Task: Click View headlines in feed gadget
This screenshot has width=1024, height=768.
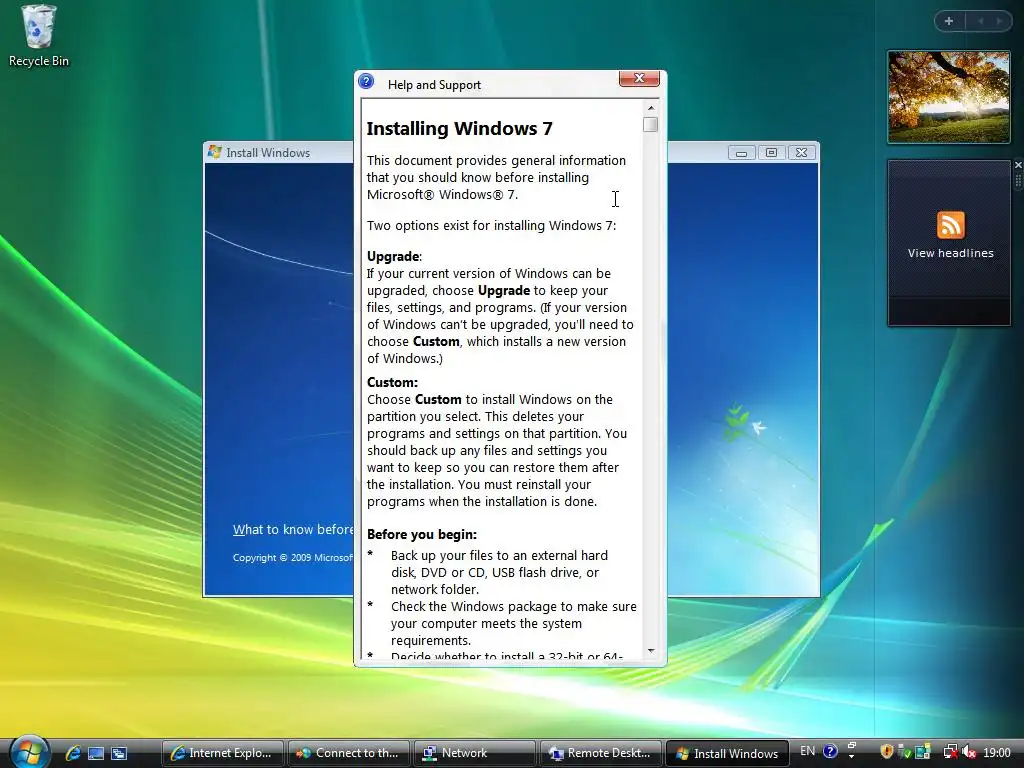Action: [x=950, y=253]
